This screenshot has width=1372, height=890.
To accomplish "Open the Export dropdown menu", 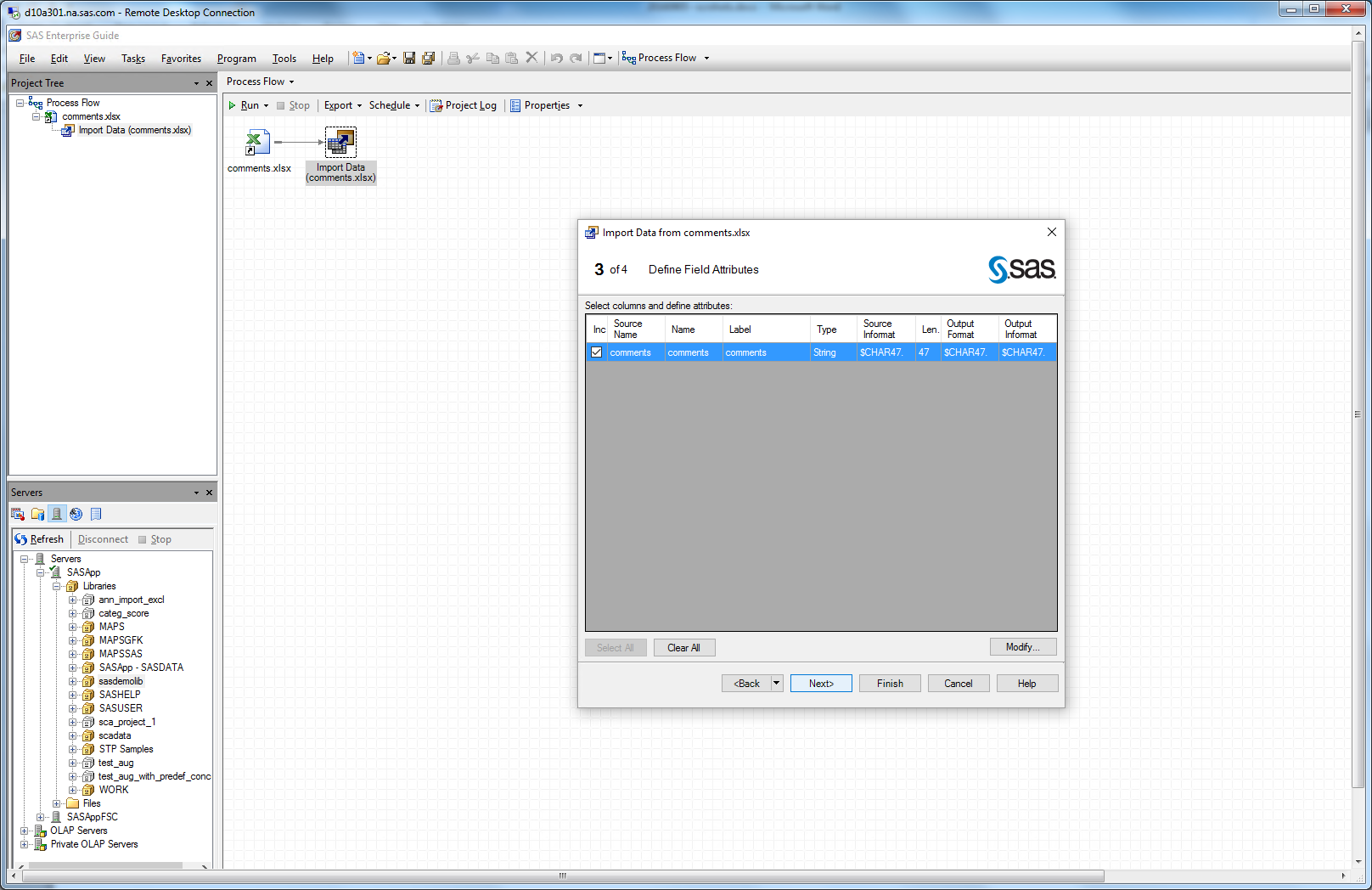I will (x=343, y=105).
